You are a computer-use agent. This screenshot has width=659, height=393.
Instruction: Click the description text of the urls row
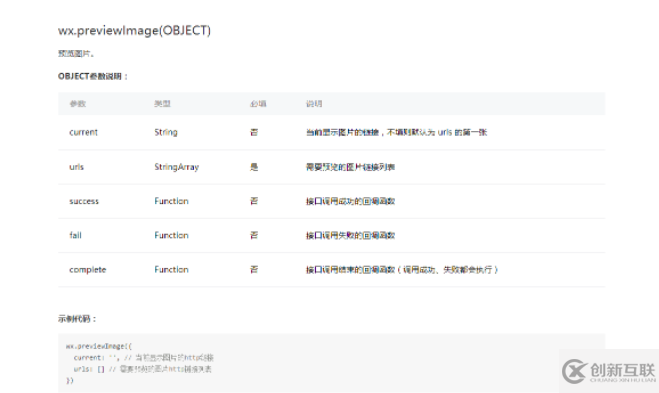350,167
